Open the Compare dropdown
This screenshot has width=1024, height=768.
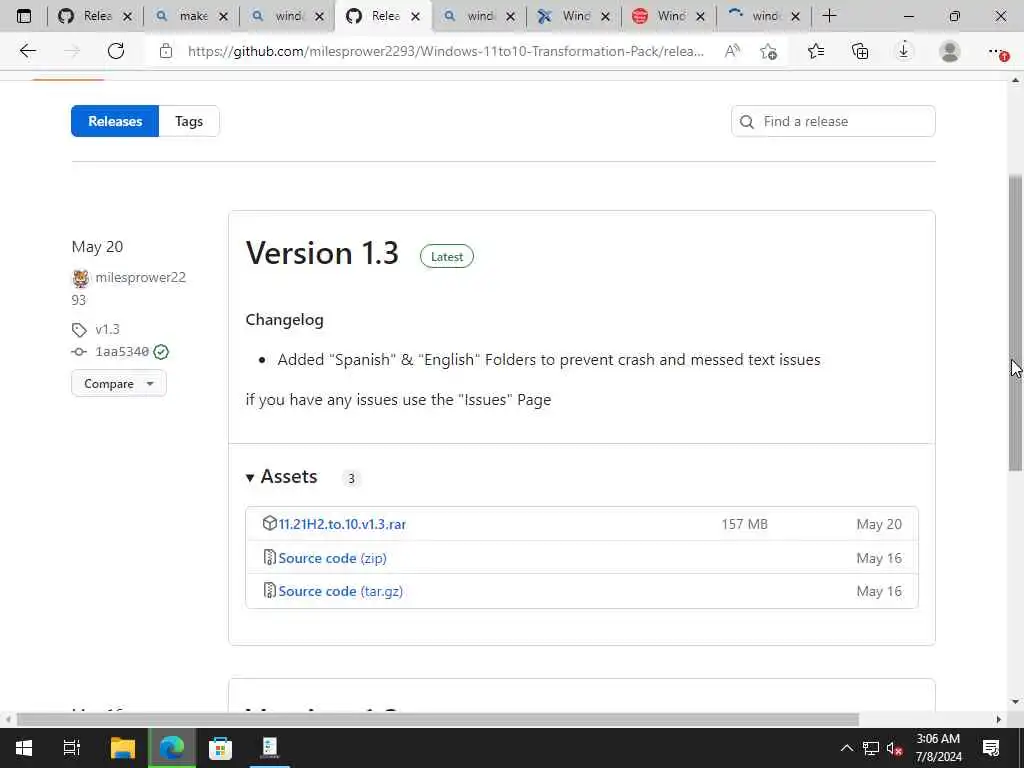click(x=119, y=383)
